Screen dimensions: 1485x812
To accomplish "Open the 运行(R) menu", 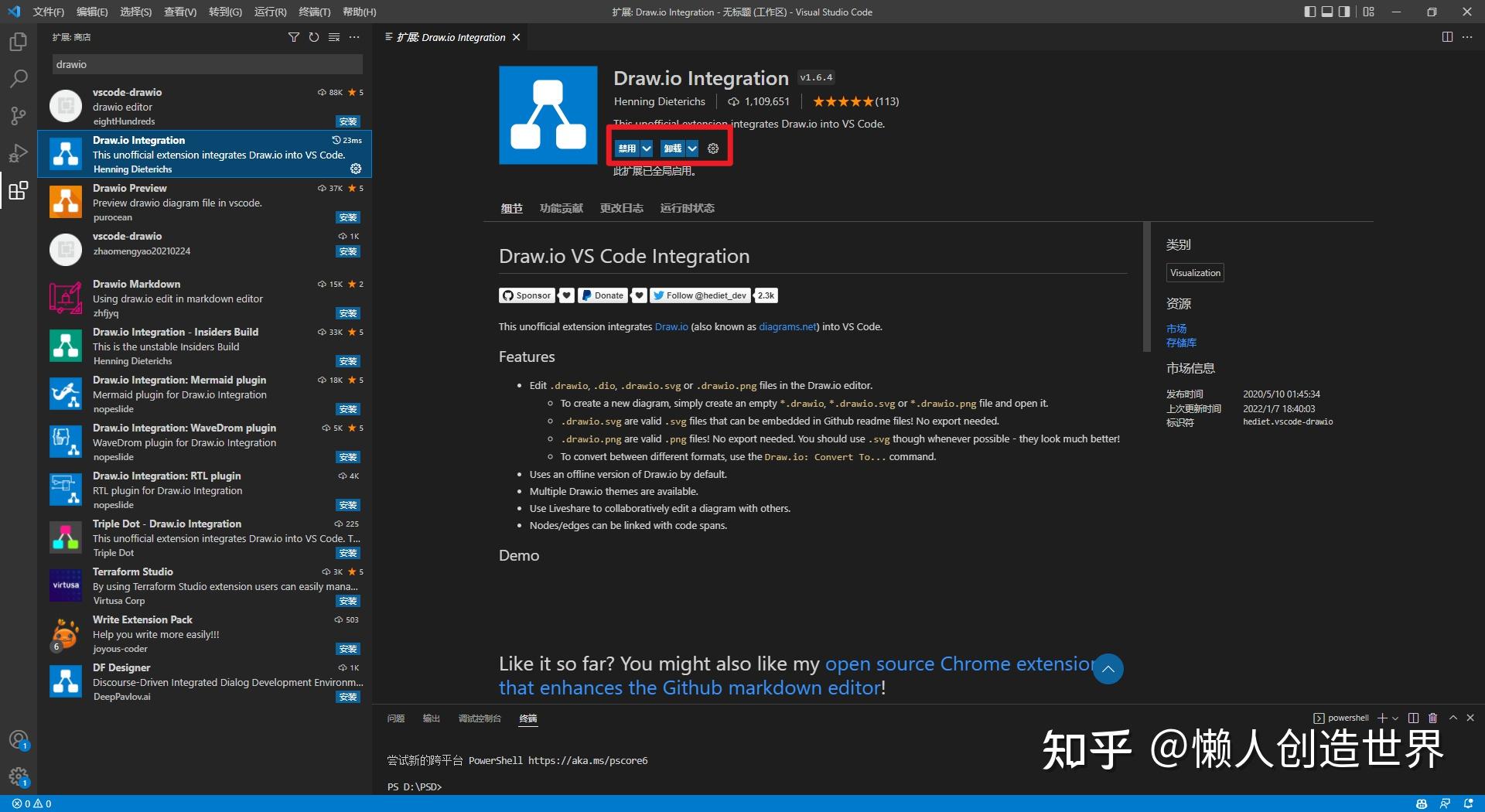I will click(270, 12).
